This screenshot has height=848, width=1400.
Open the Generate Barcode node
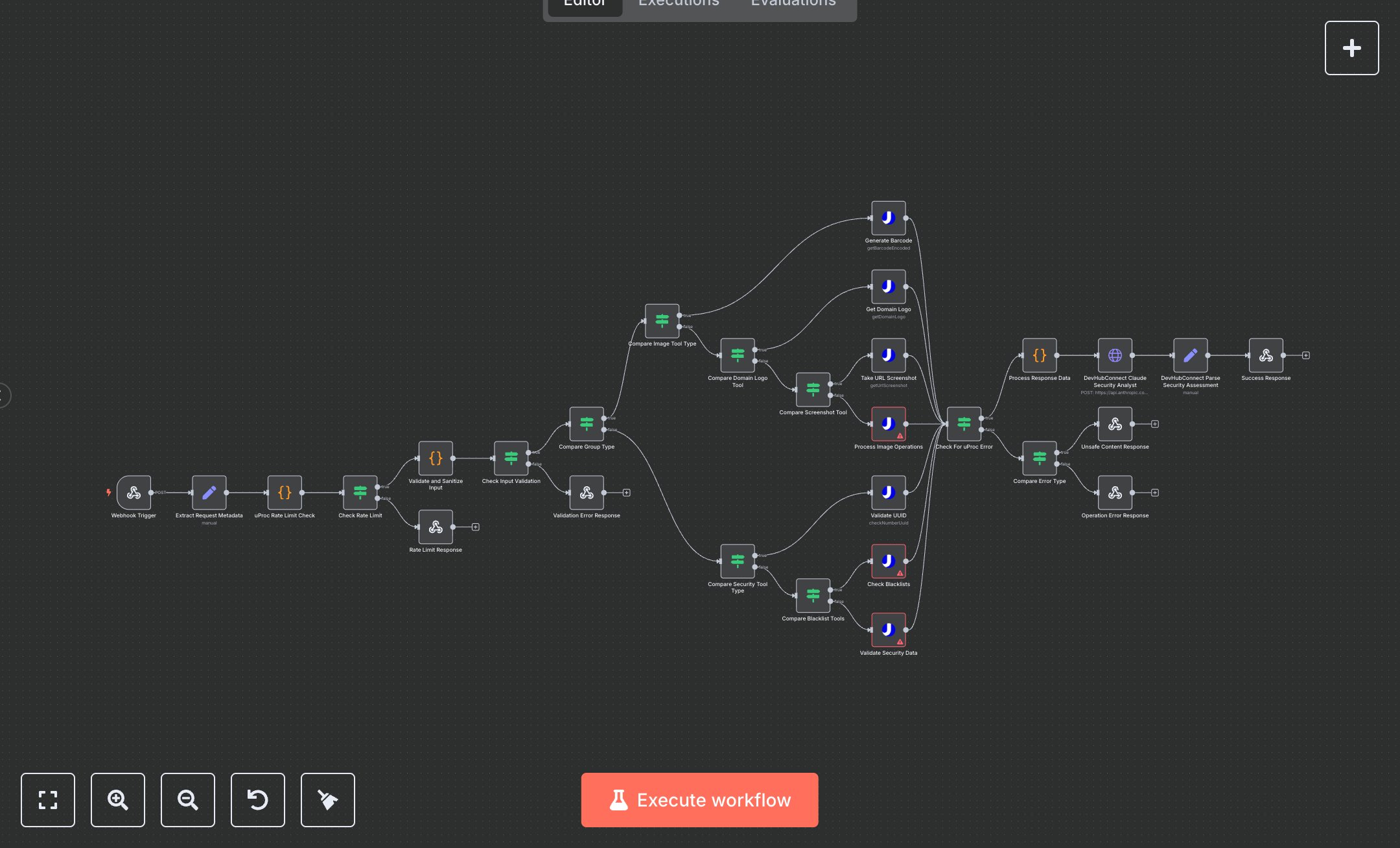pos(888,218)
